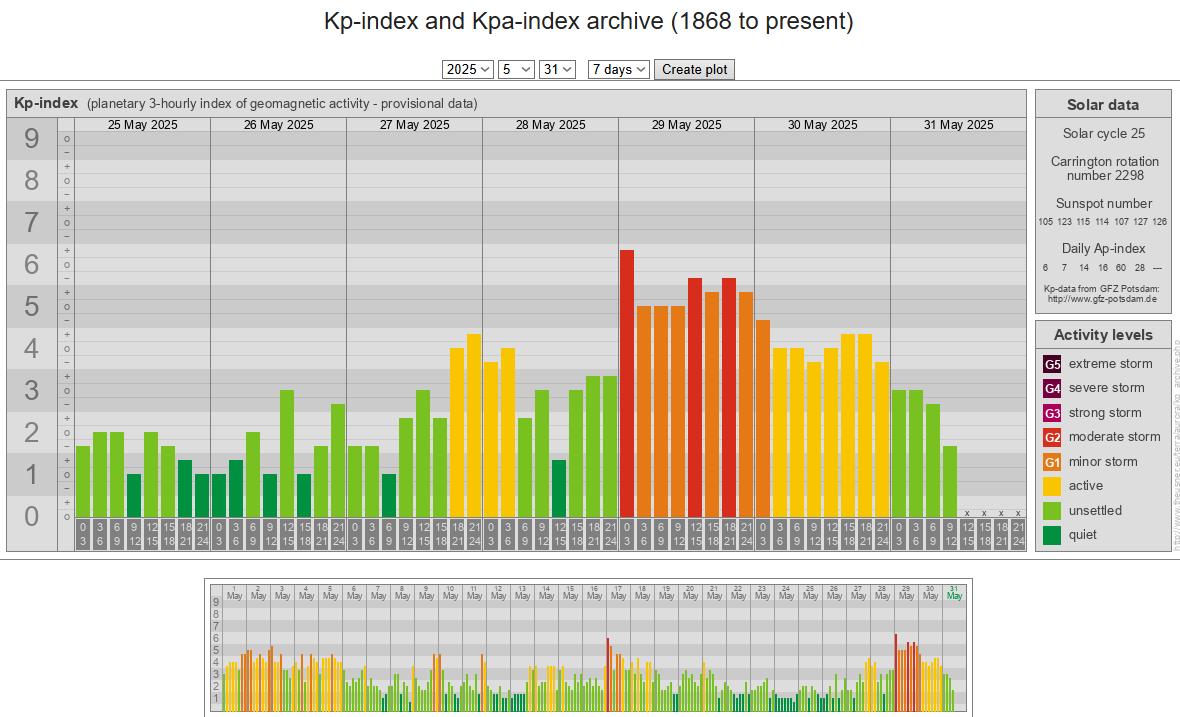Click the '29 May 2025' column header

tap(686, 125)
